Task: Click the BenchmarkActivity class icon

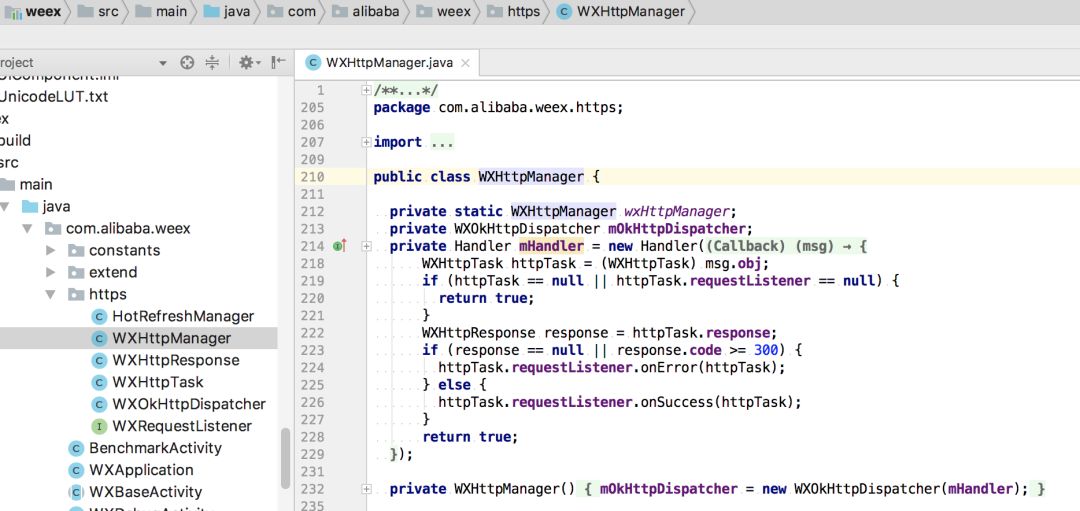Action: click(x=76, y=448)
